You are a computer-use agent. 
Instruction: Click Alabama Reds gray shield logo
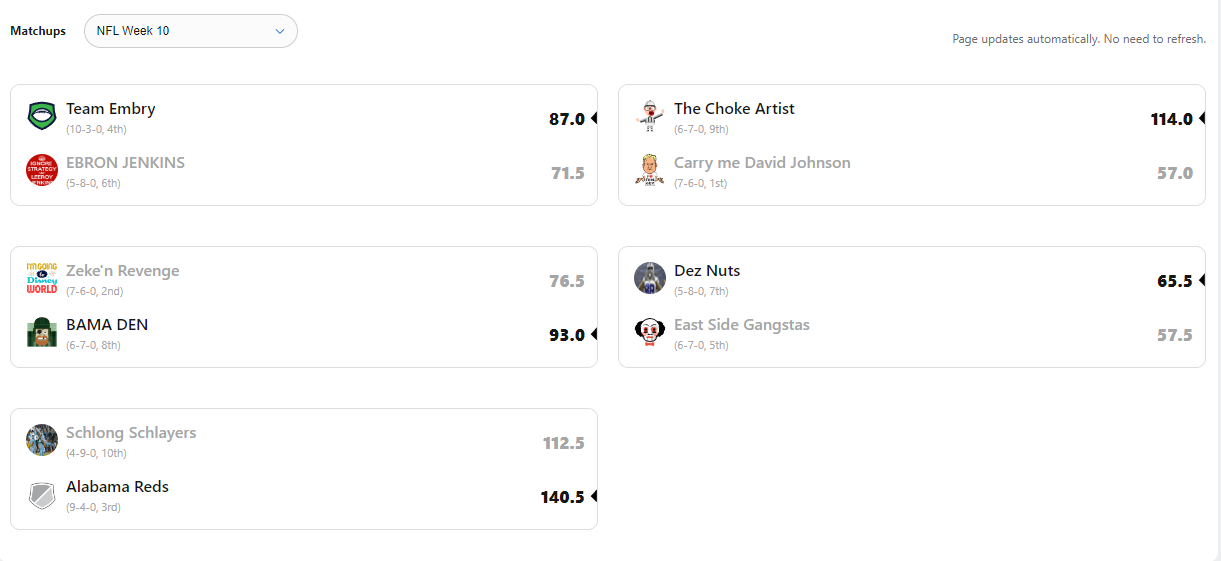[42, 494]
